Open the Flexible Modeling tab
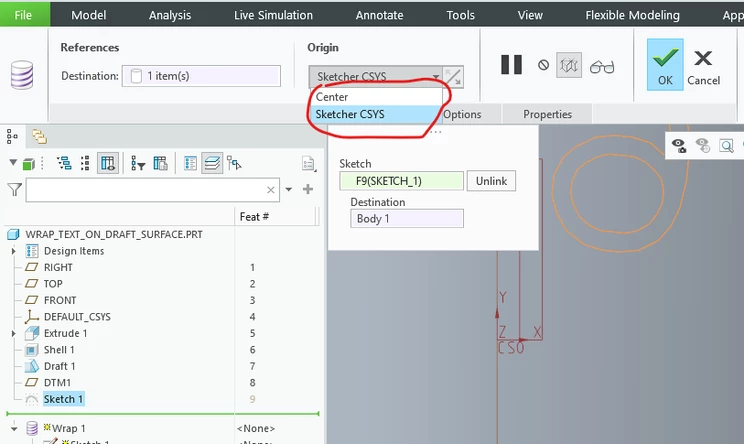This screenshot has width=744, height=444. tap(632, 15)
